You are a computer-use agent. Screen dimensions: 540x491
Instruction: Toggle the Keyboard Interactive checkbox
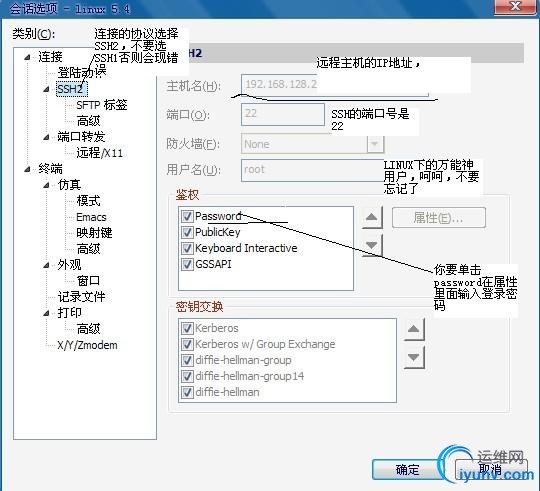[x=187, y=248]
